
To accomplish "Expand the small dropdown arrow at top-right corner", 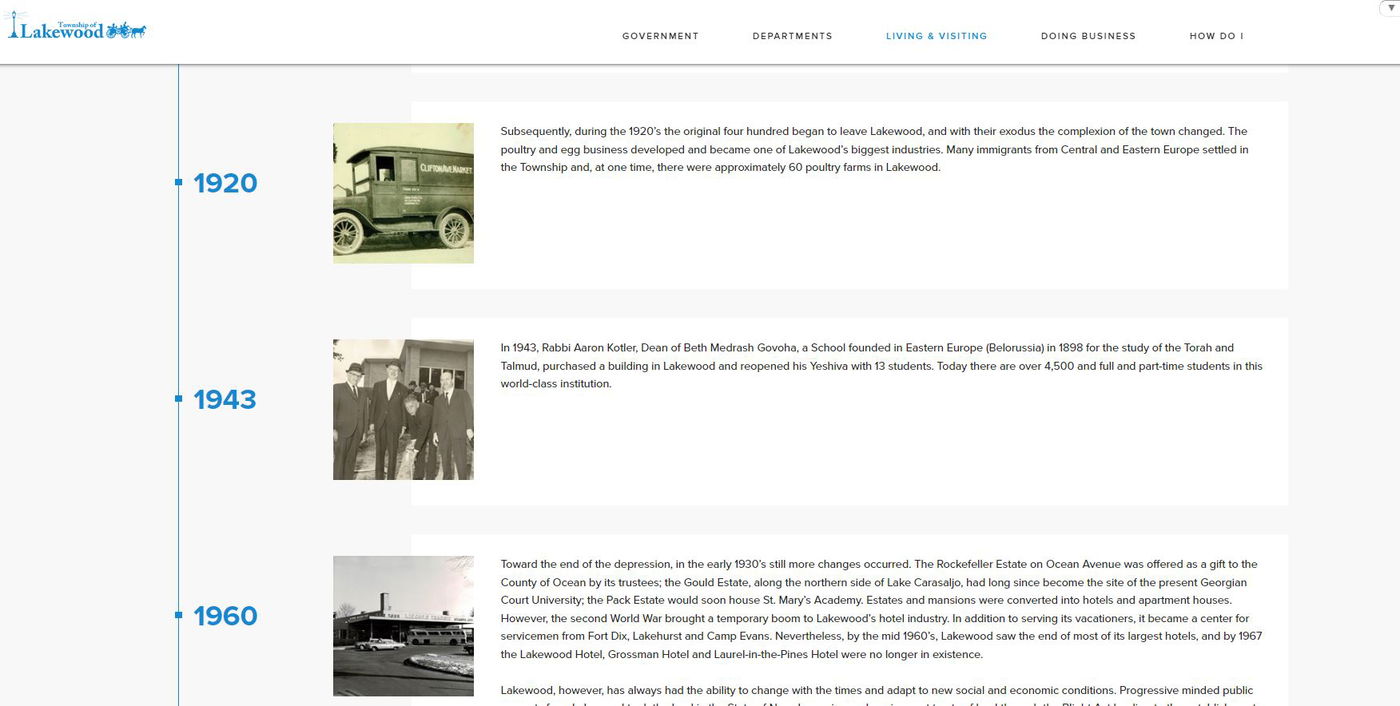I will pyautogui.click(x=1392, y=7).
